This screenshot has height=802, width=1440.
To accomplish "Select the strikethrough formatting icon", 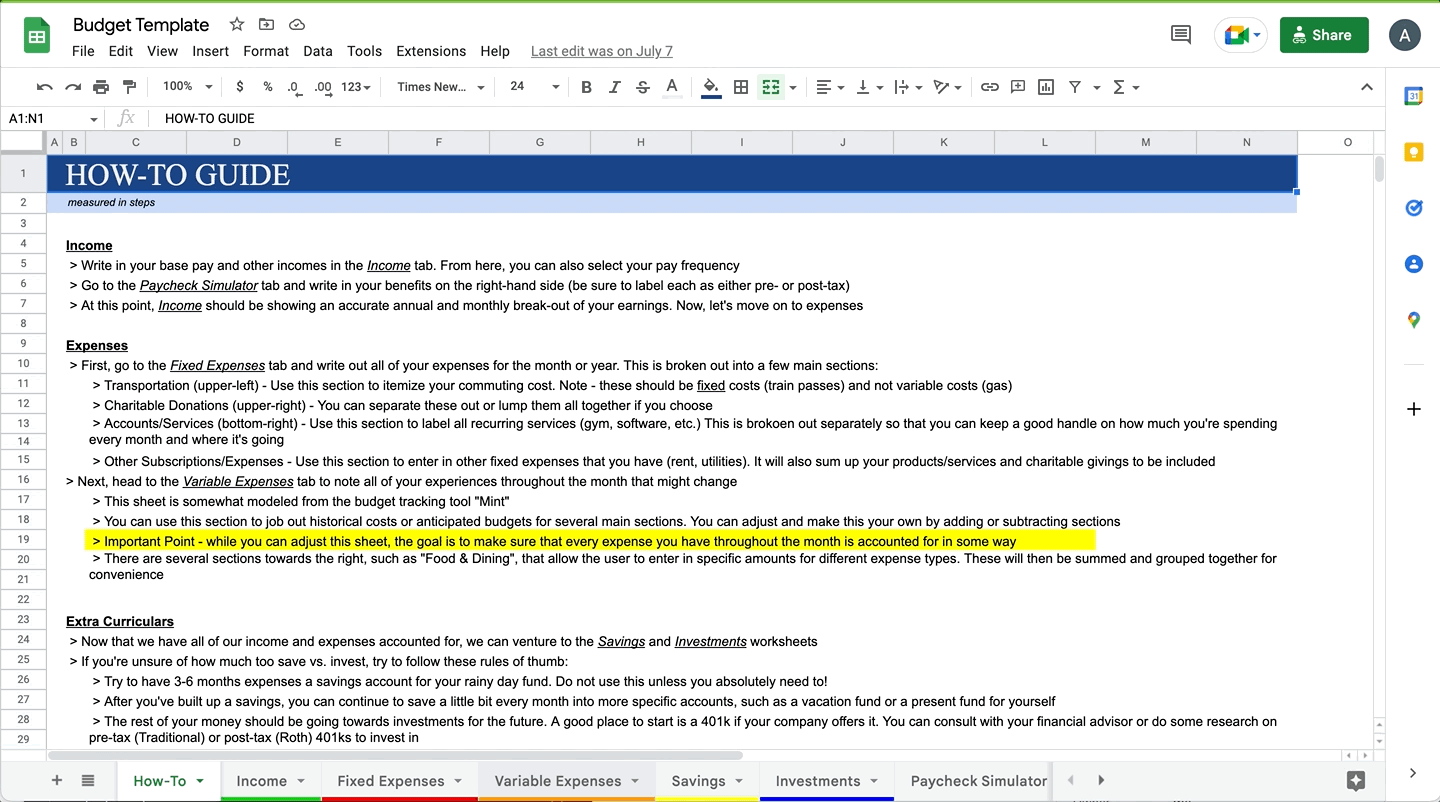I will pyautogui.click(x=643, y=87).
